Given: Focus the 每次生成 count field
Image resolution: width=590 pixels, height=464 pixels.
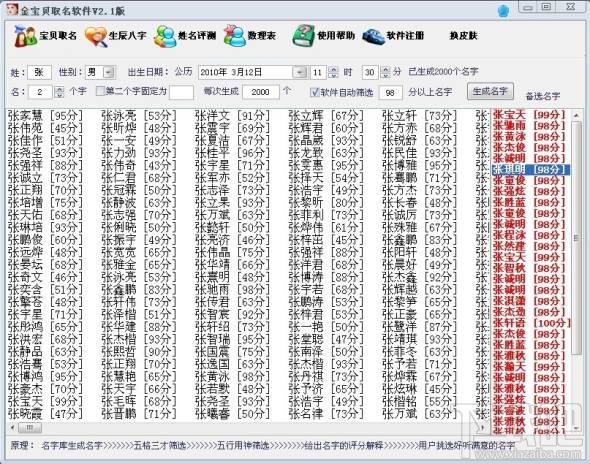Looking at the screenshot, I should pyautogui.click(x=260, y=92).
